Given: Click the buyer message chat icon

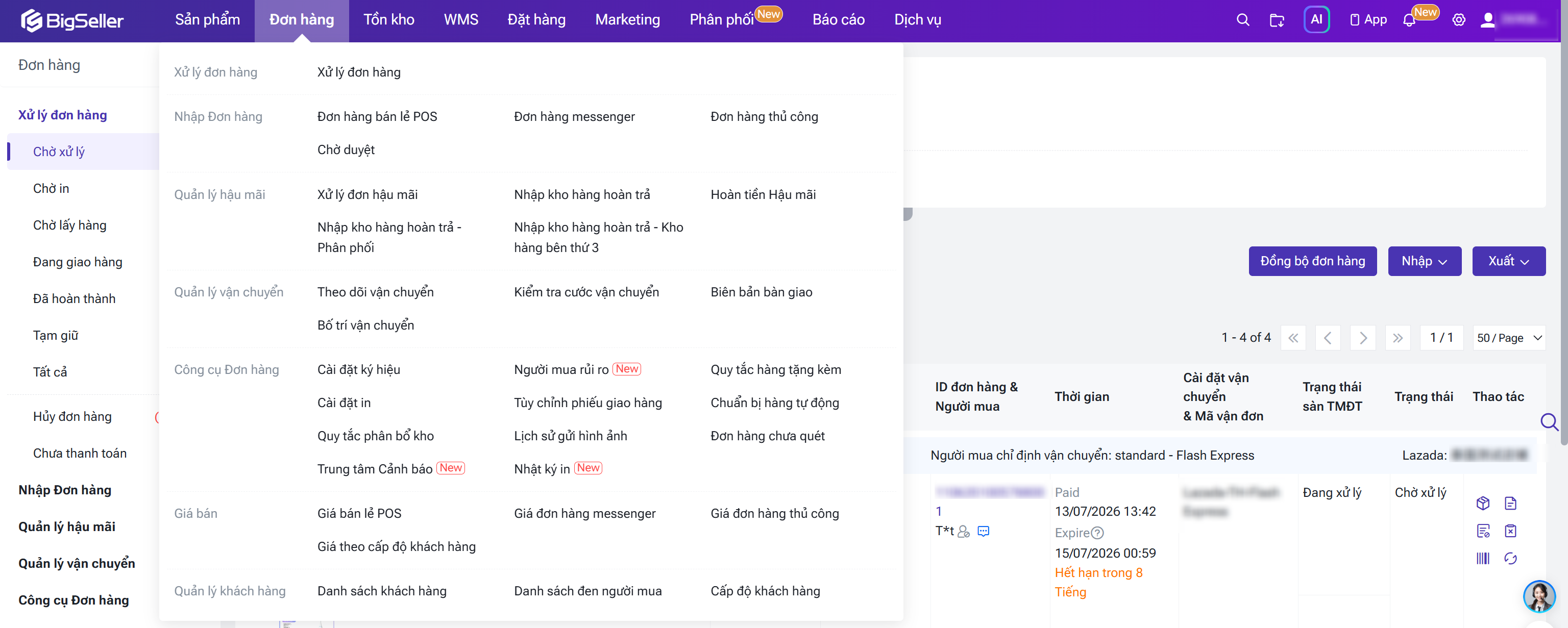Looking at the screenshot, I should 983,531.
